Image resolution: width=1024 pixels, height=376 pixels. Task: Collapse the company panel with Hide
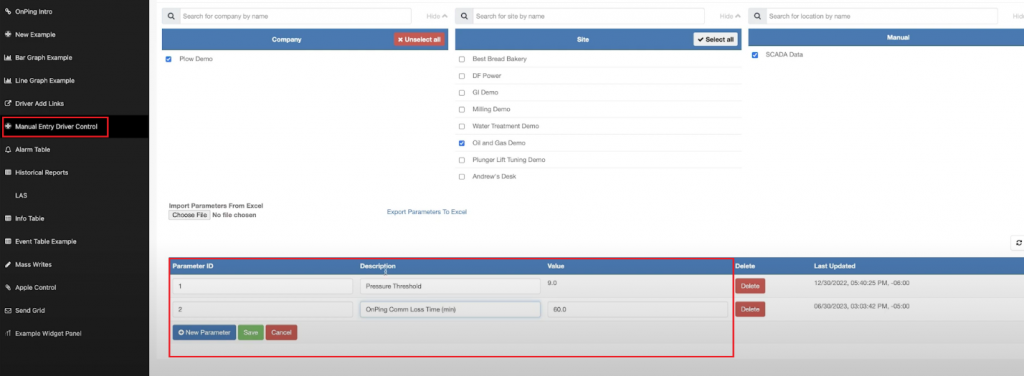click(x=438, y=16)
